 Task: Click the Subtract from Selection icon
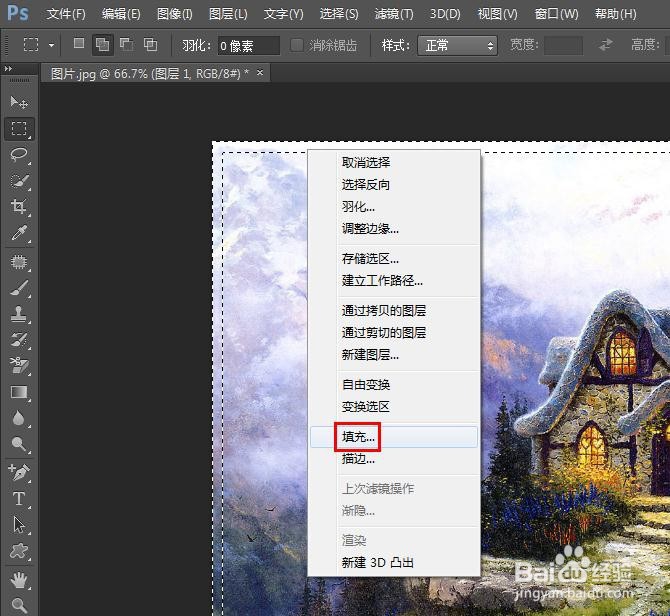tap(126, 44)
